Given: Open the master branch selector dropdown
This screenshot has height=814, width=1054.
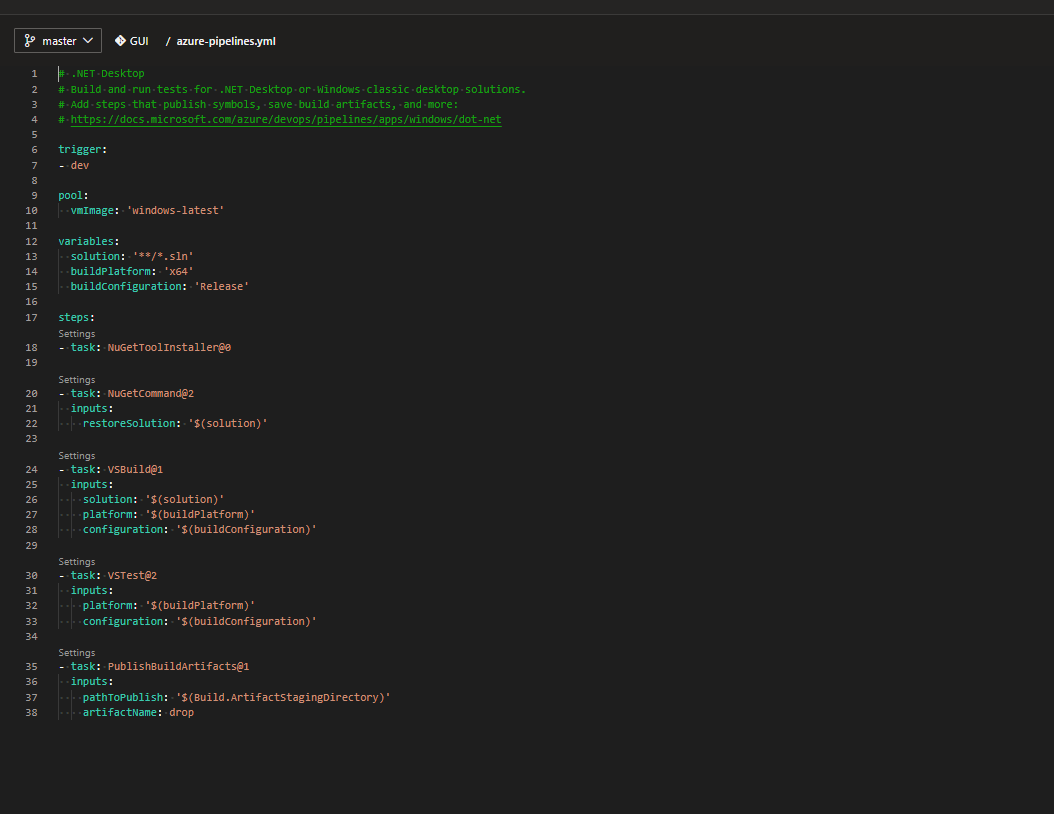Looking at the screenshot, I should [x=58, y=40].
